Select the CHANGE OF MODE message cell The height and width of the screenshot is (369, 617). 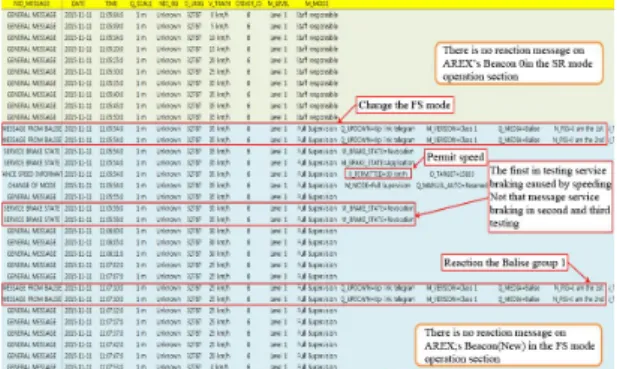31,185
